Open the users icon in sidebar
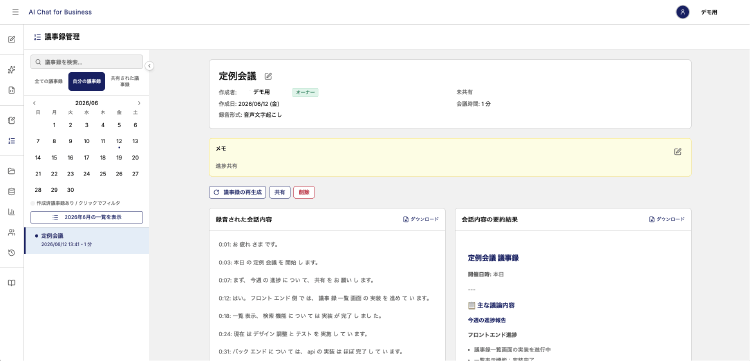This screenshot has width=750, height=361. [x=11, y=232]
